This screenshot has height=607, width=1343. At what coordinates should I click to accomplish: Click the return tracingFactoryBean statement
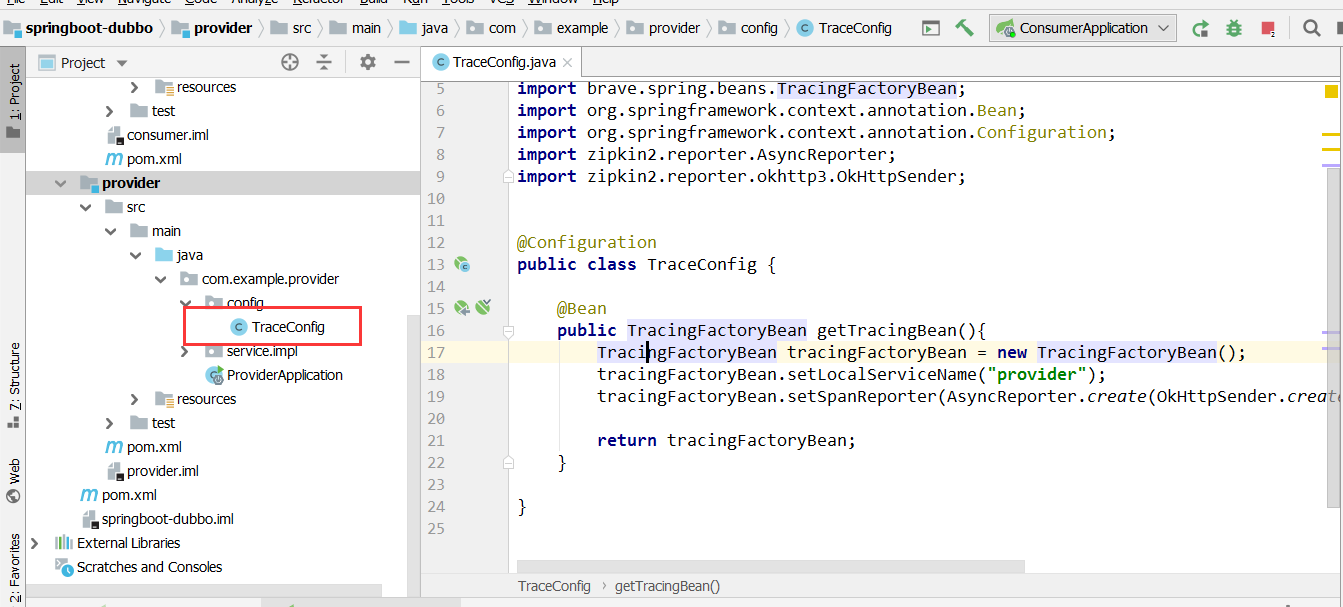[x=727, y=441]
